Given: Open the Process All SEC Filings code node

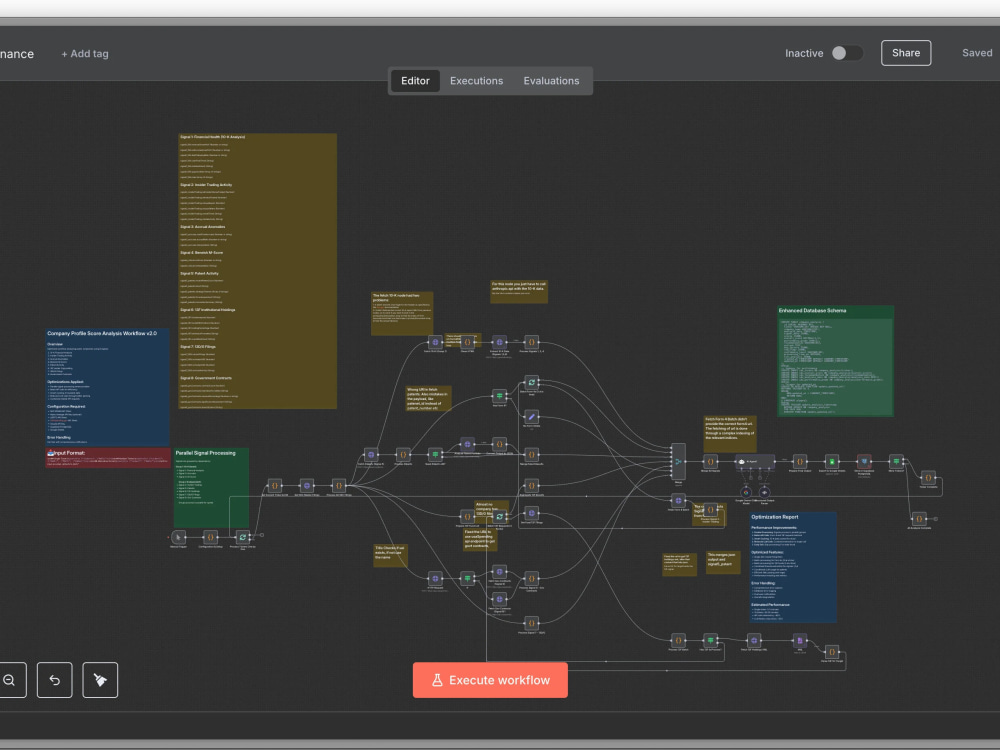Looking at the screenshot, I should click(x=339, y=485).
